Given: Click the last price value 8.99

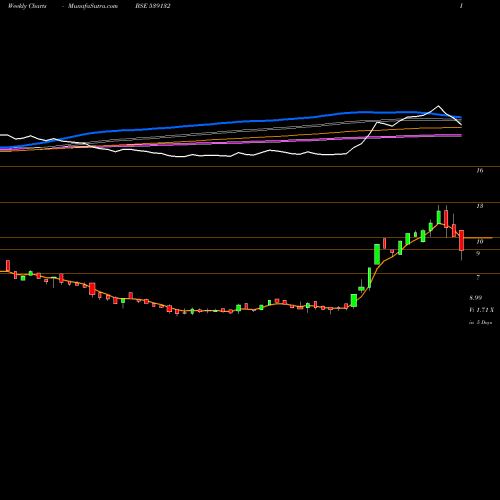Looking at the screenshot, I should pyautogui.click(x=475, y=298).
